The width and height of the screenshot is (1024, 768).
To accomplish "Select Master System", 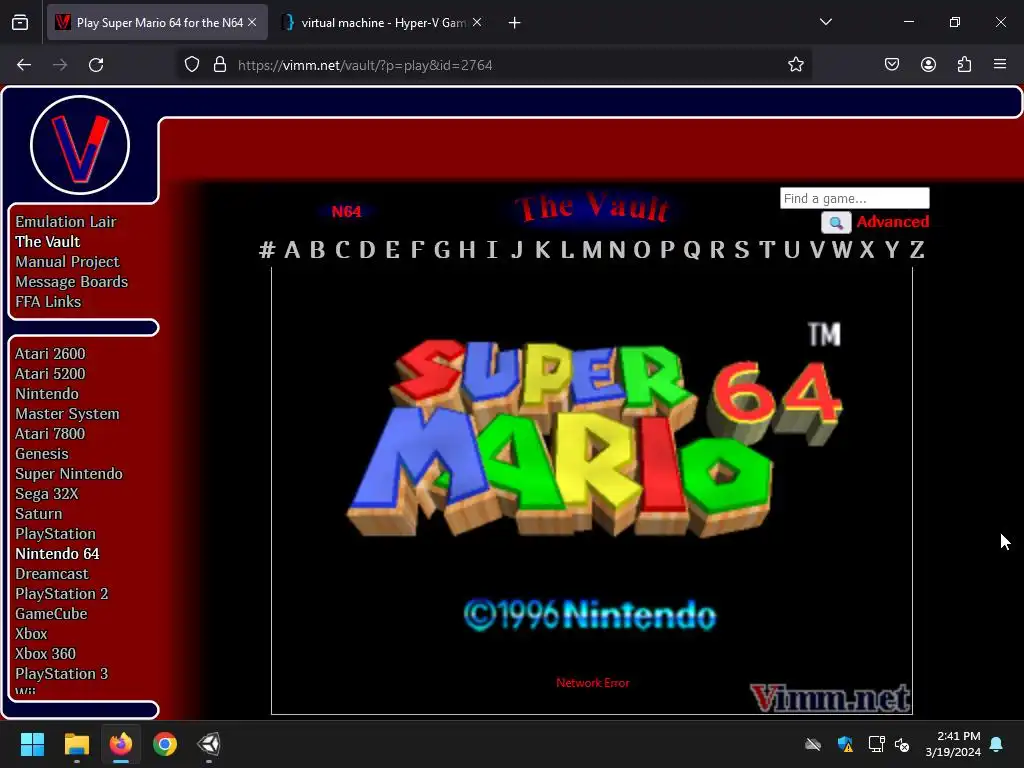I will coord(67,413).
